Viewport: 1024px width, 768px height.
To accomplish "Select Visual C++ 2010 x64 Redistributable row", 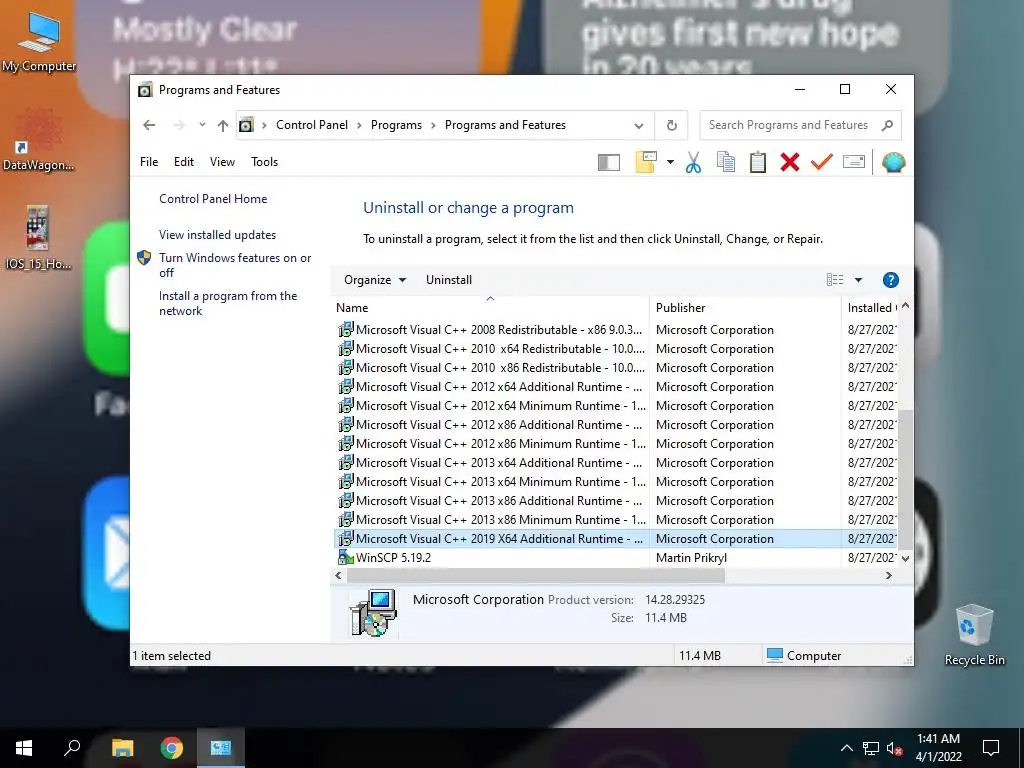I will click(615, 349).
